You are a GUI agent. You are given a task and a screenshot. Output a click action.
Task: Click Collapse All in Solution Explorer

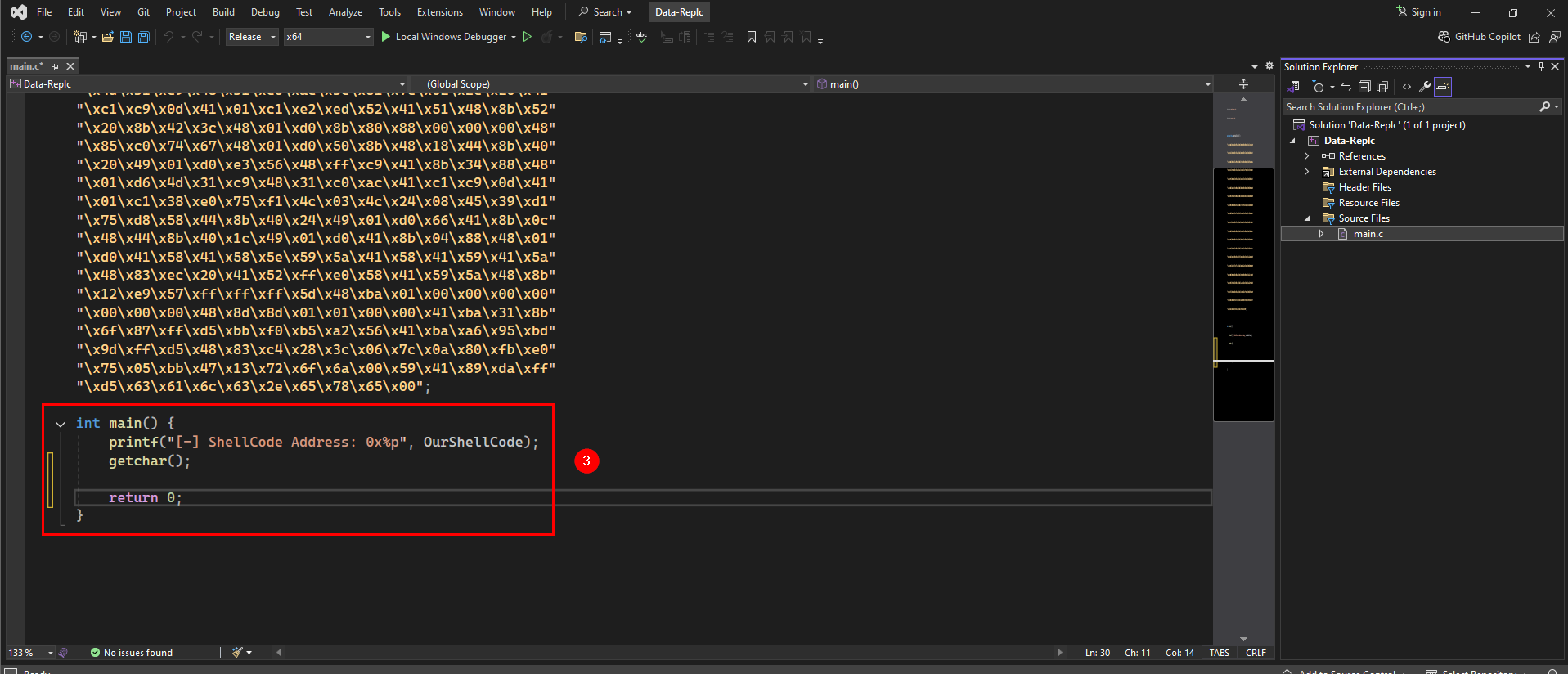pos(1364,87)
